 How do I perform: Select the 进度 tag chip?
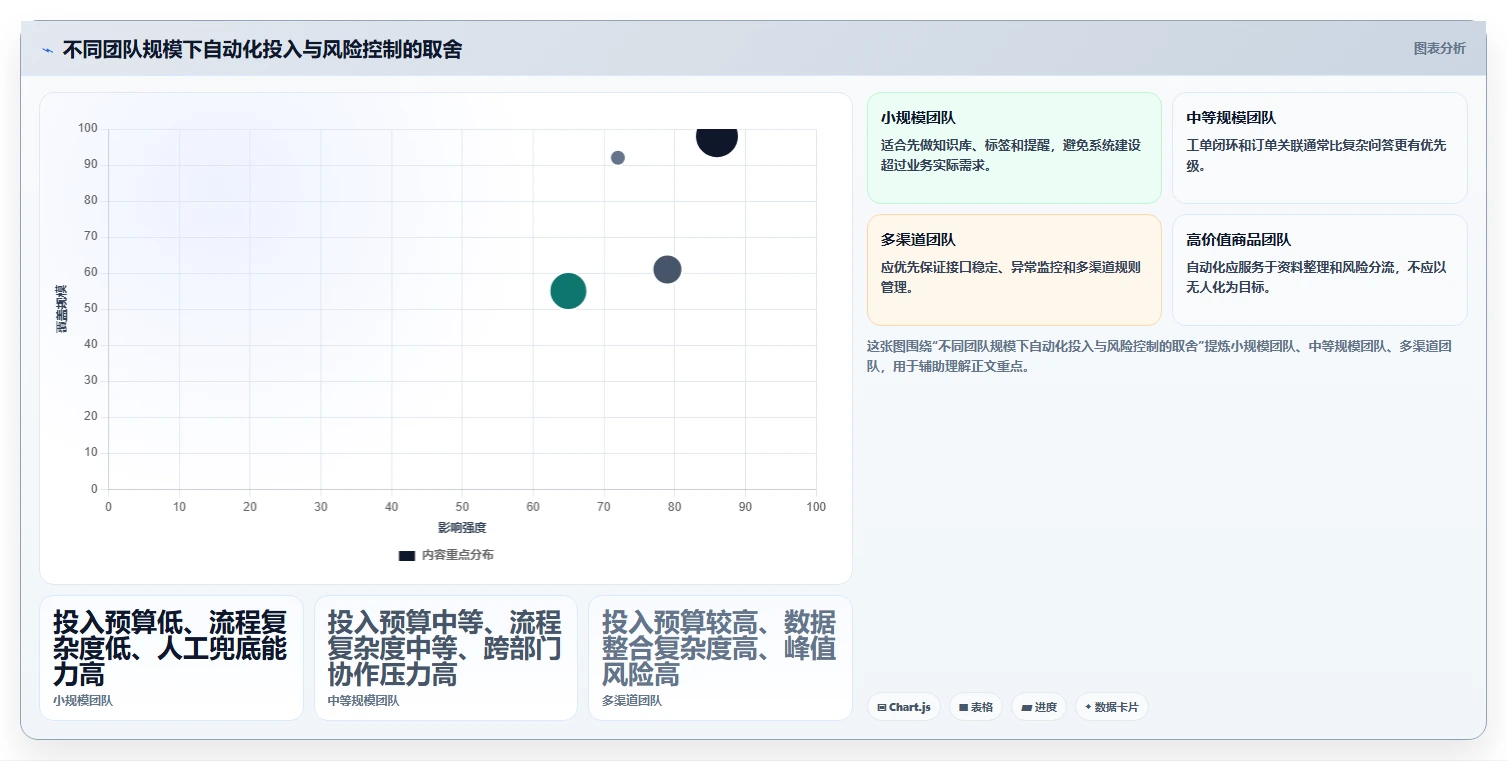(x=1039, y=707)
